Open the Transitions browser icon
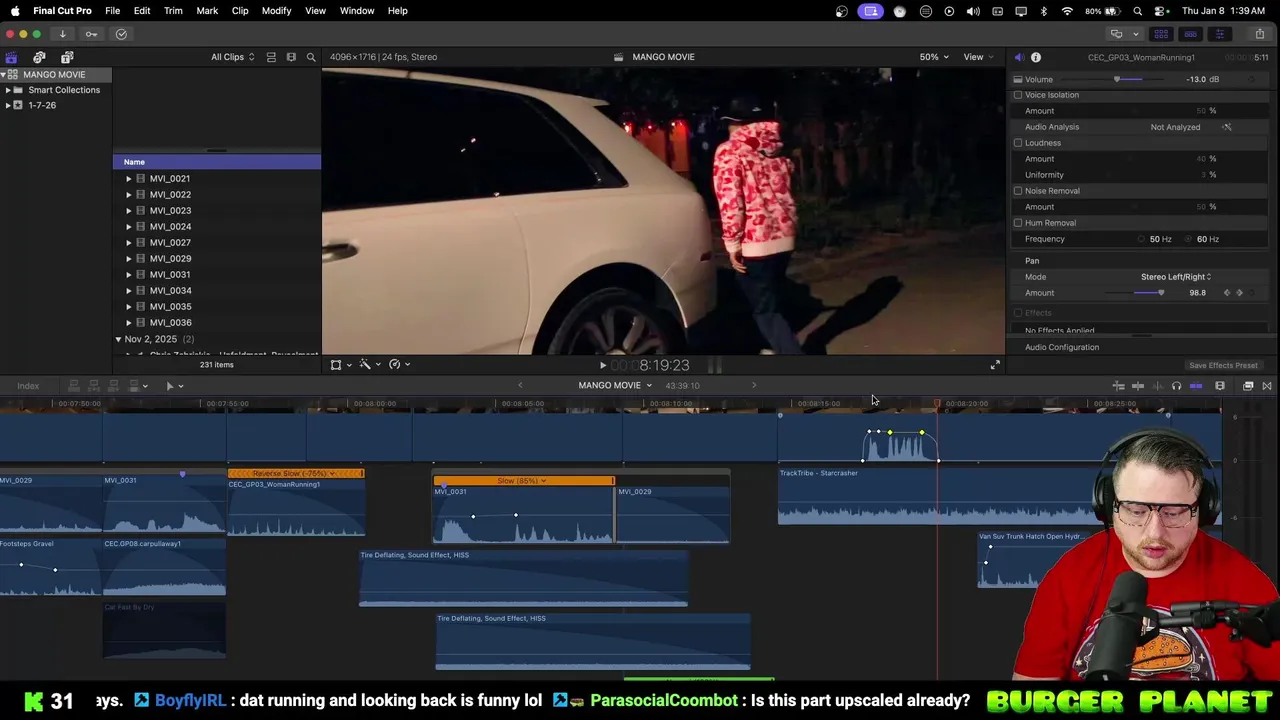Viewport: 1280px width, 720px height. click(1267, 386)
